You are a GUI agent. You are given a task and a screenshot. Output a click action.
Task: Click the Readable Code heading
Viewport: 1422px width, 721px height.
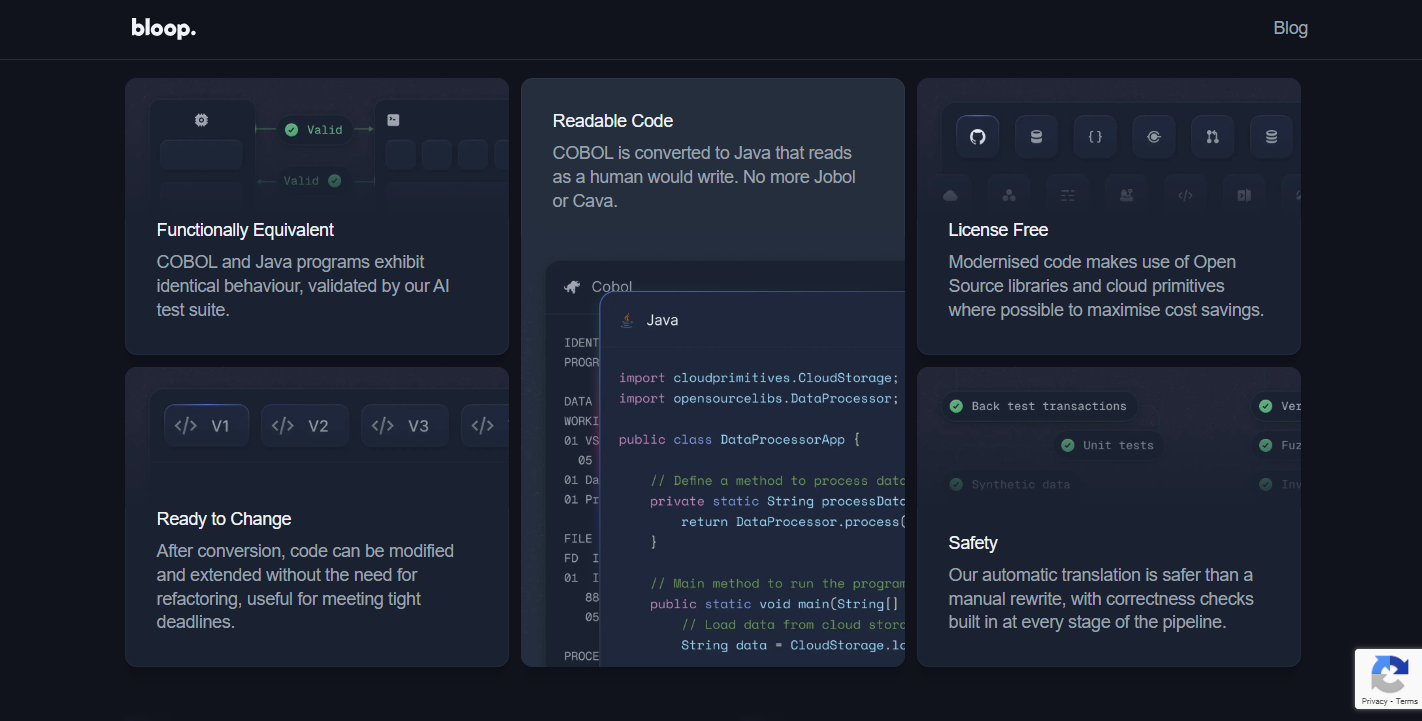click(x=613, y=121)
